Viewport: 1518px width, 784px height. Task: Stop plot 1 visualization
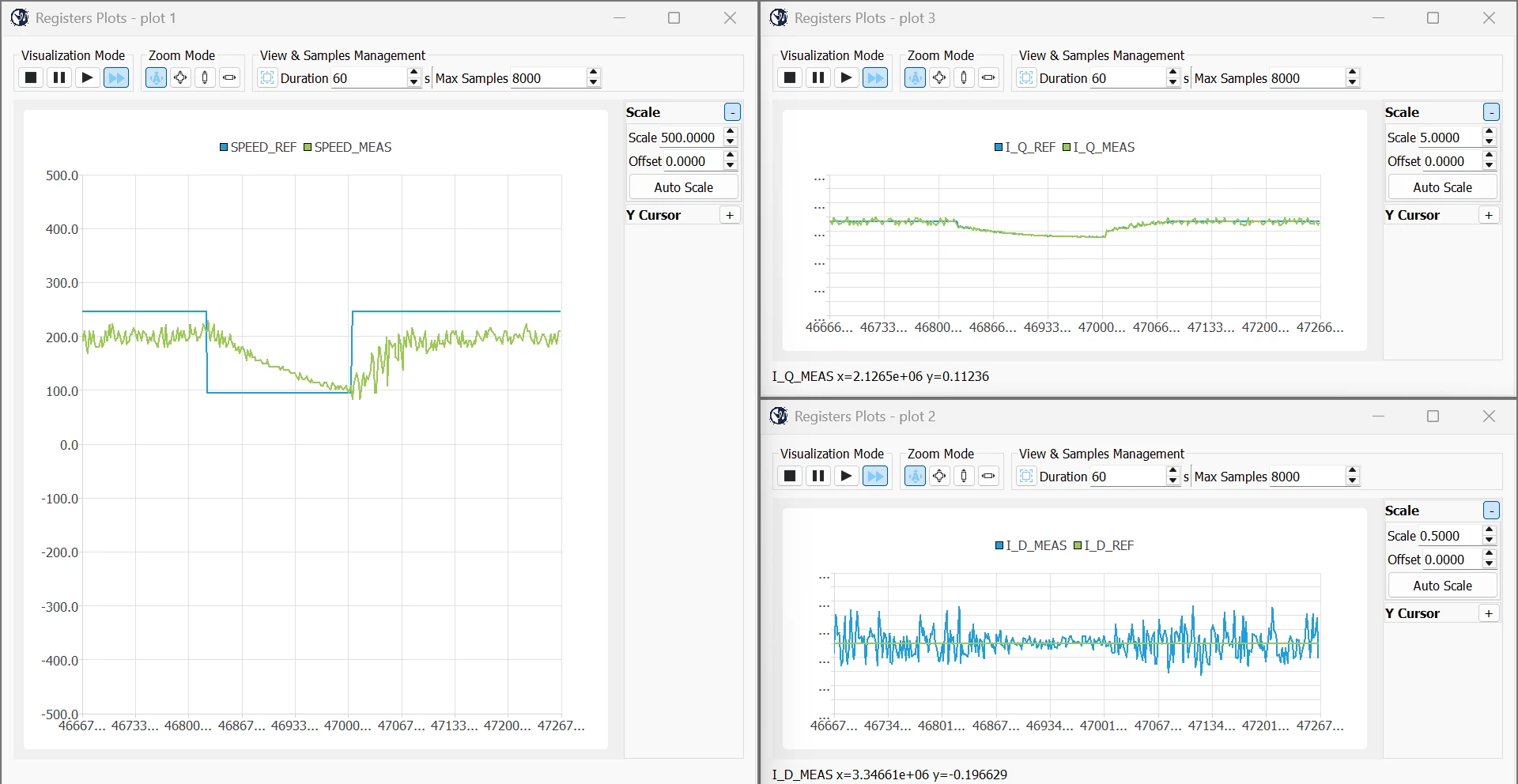(31, 77)
